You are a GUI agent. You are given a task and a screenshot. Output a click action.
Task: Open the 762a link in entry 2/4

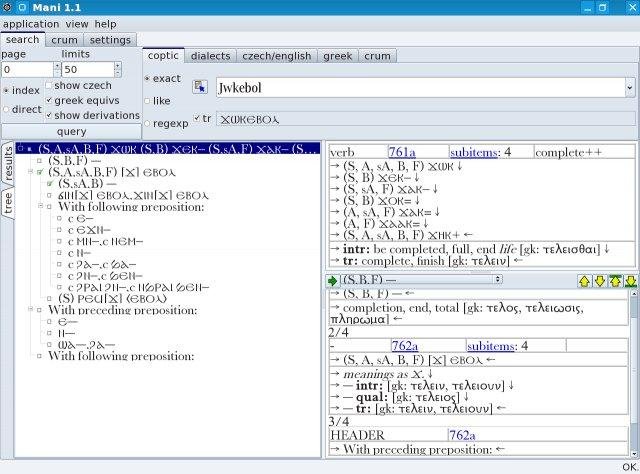point(404,346)
